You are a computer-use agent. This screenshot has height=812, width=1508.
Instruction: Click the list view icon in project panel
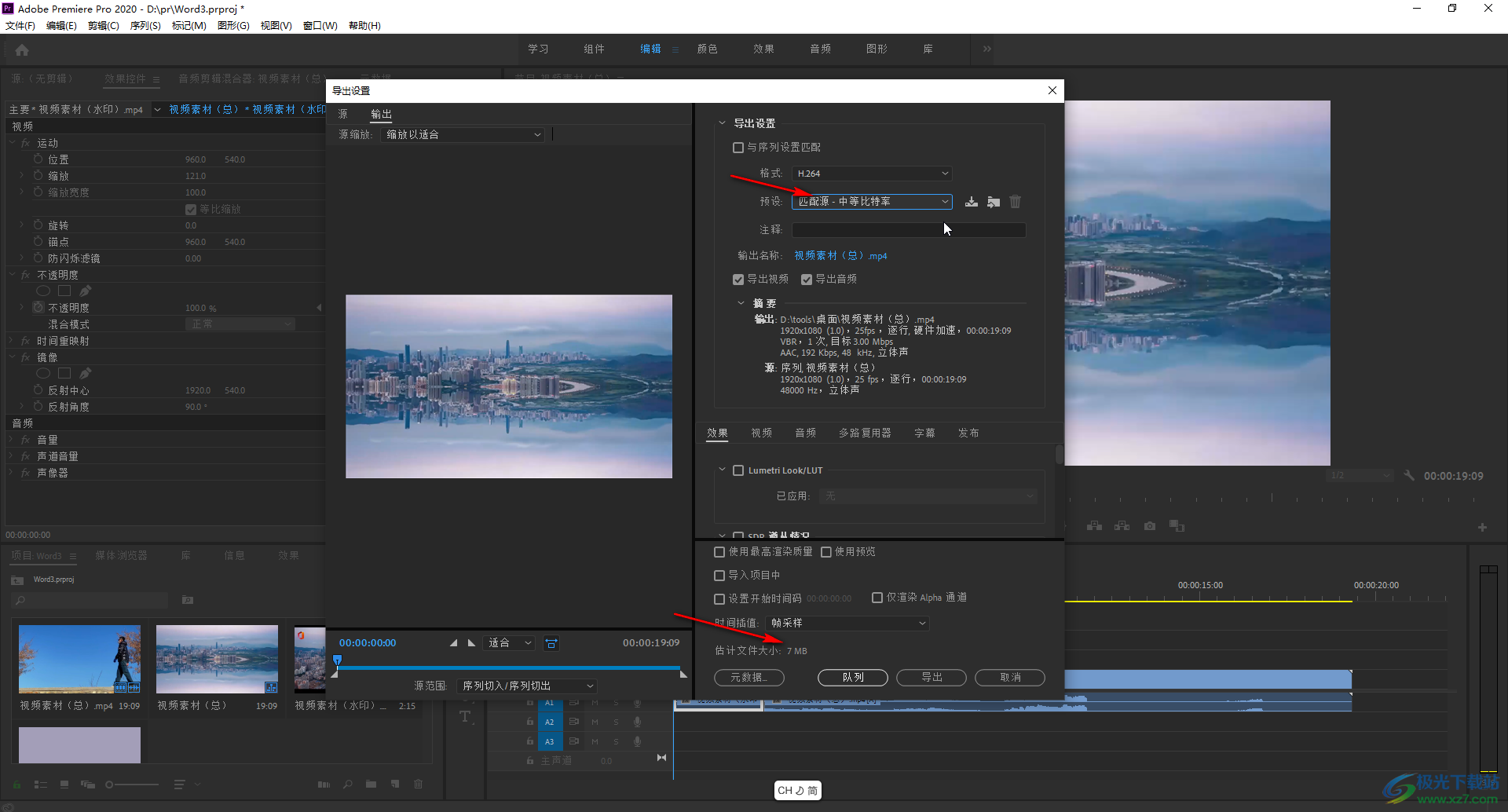(41, 784)
